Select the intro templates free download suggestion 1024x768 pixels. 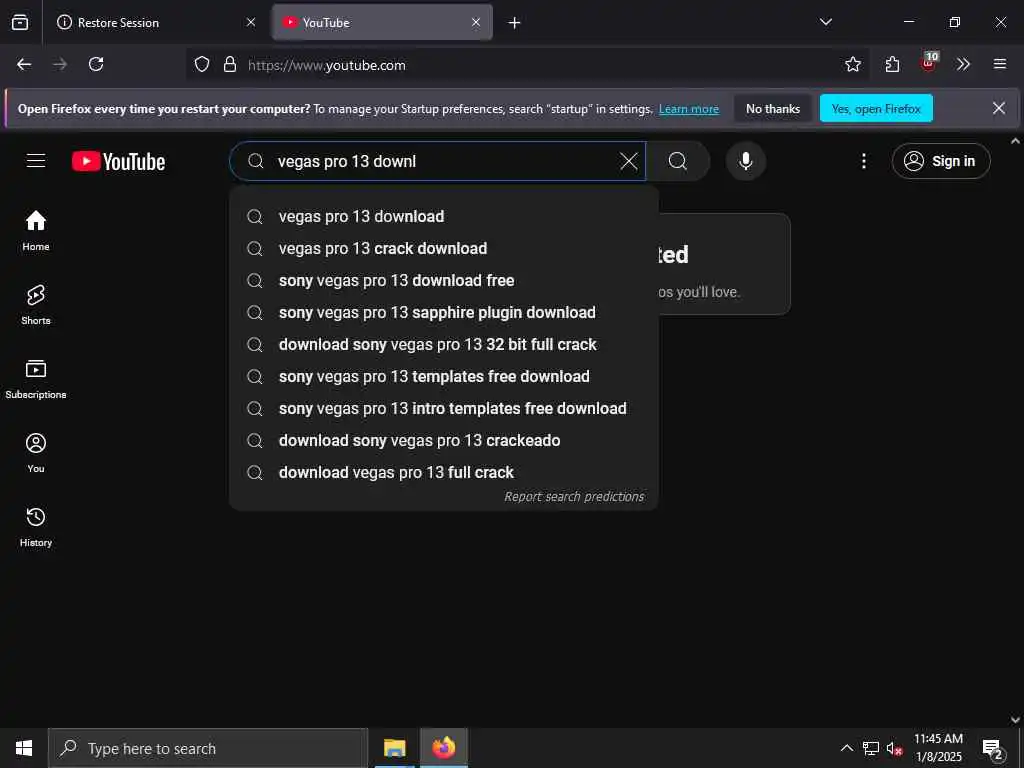[x=443, y=408]
